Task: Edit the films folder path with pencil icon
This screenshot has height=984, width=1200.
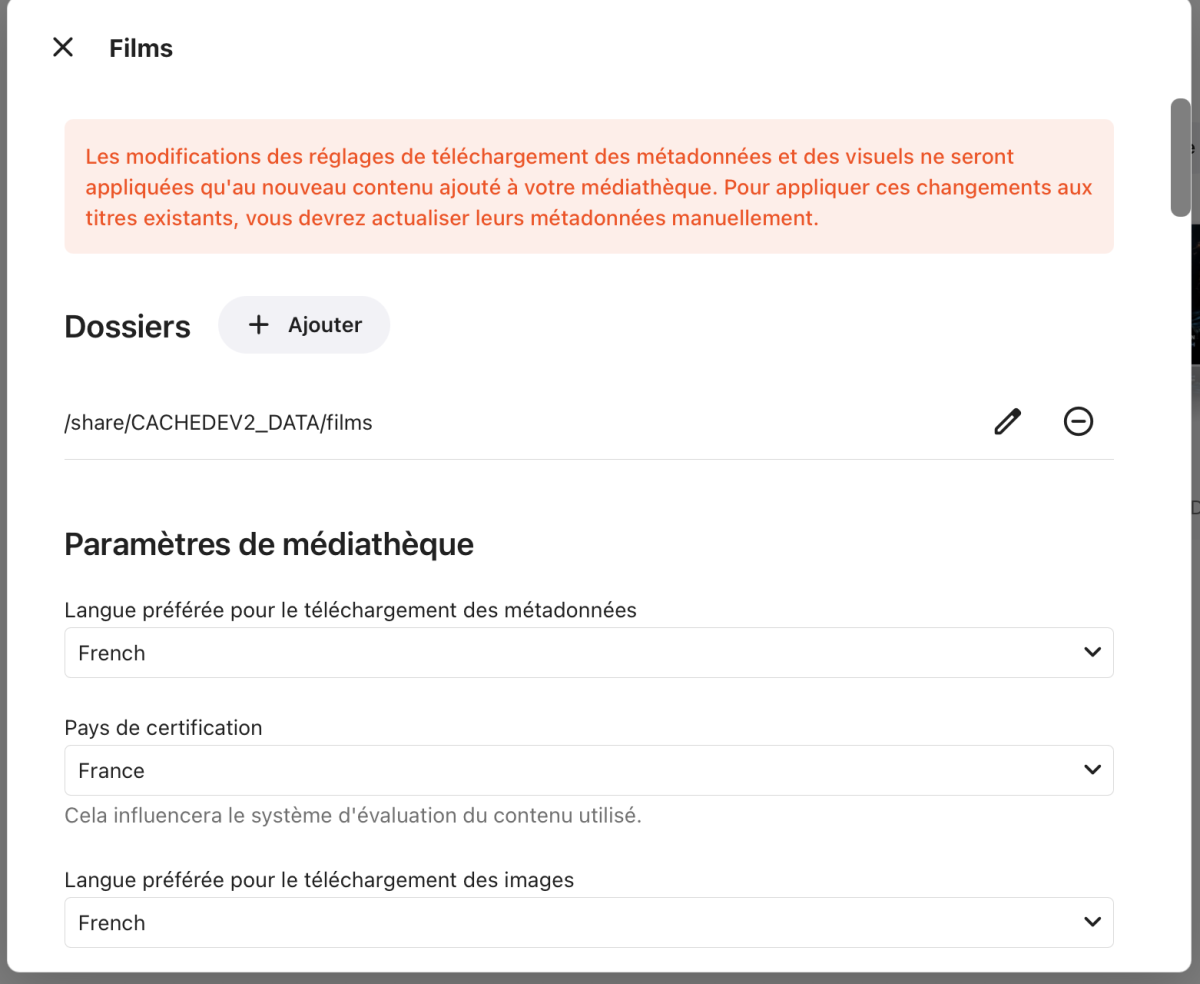Action: click(x=1006, y=422)
